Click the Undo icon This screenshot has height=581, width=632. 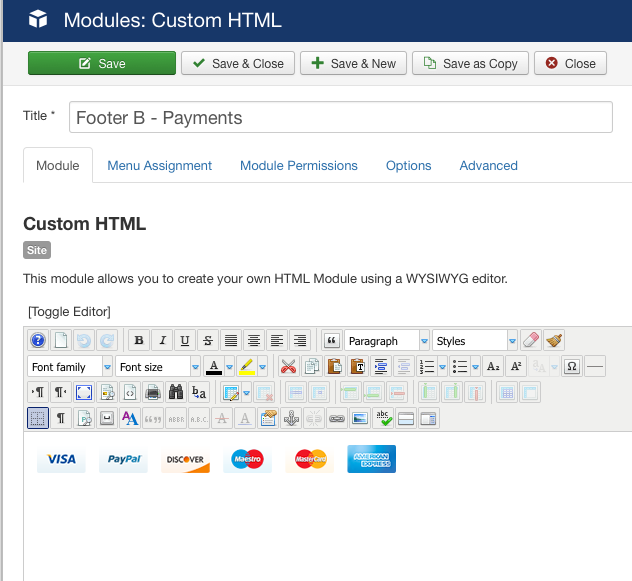tap(84, 341)
